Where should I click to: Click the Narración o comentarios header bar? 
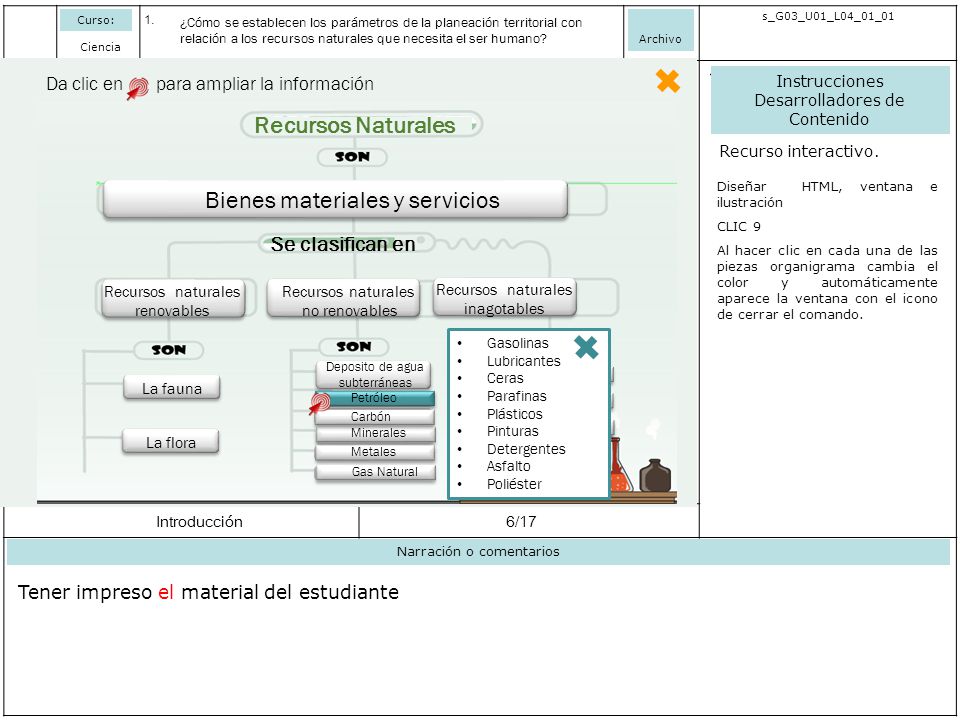click(478, 552)
